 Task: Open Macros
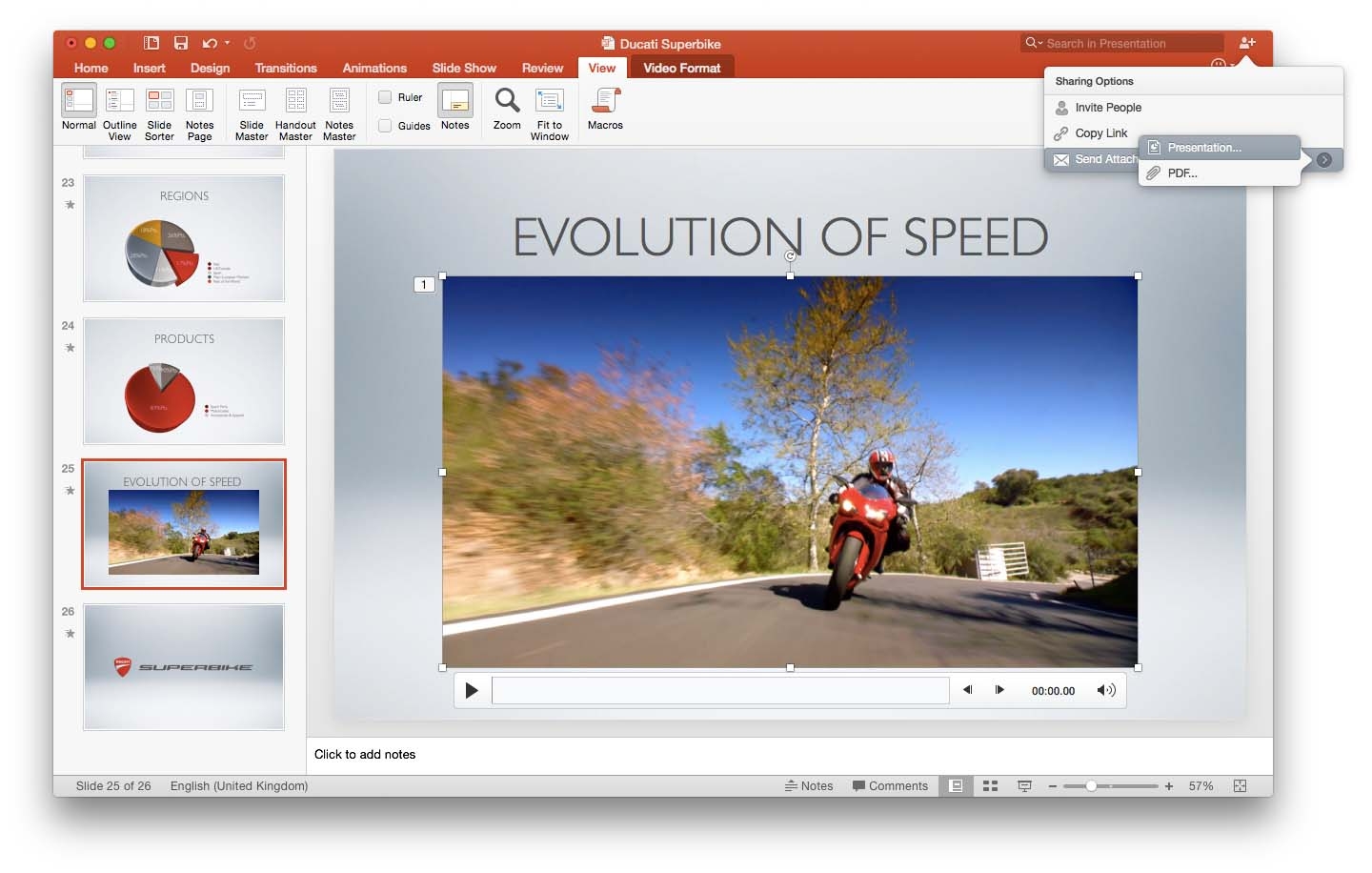point(605,108)
